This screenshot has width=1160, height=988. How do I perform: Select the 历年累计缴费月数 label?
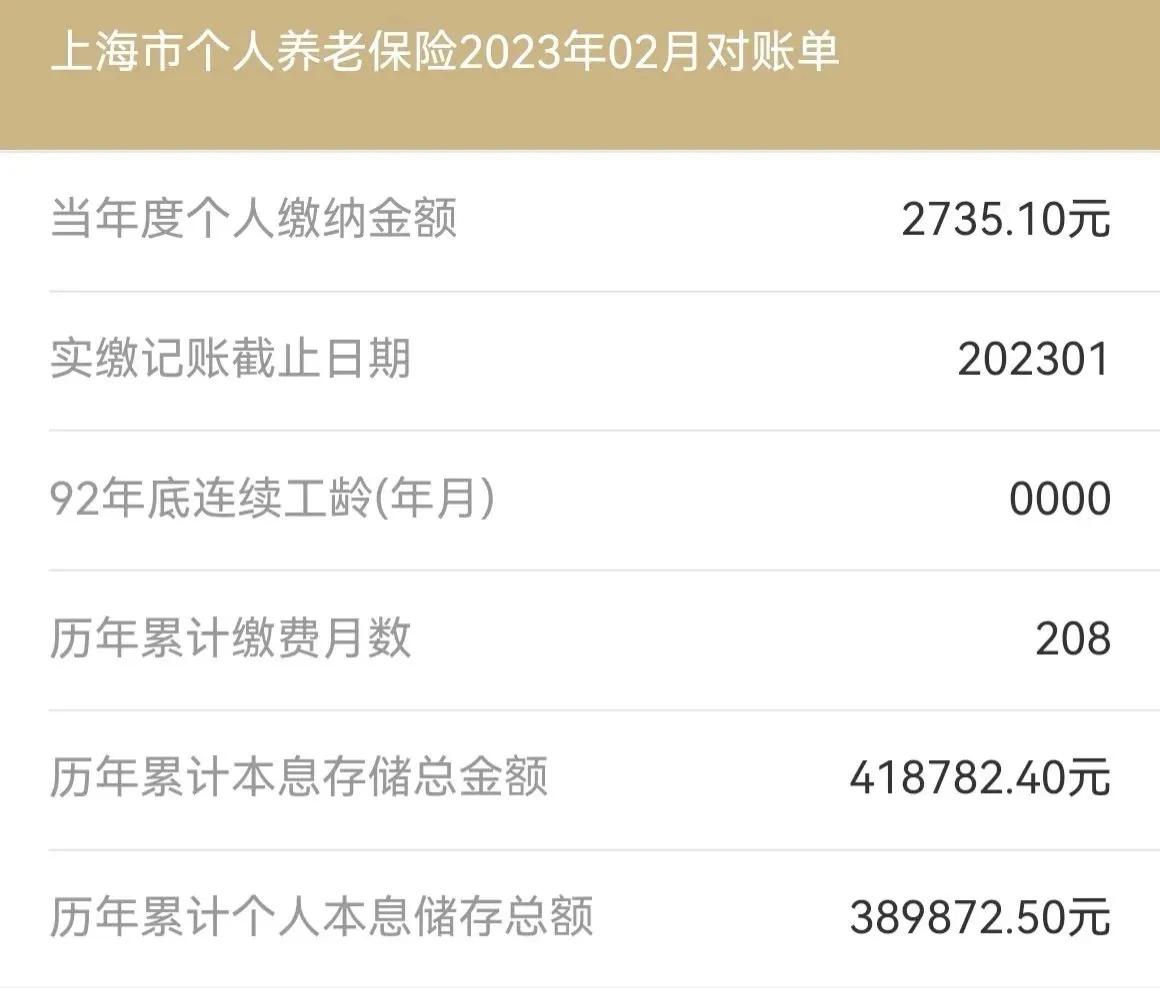click(230, 637)
